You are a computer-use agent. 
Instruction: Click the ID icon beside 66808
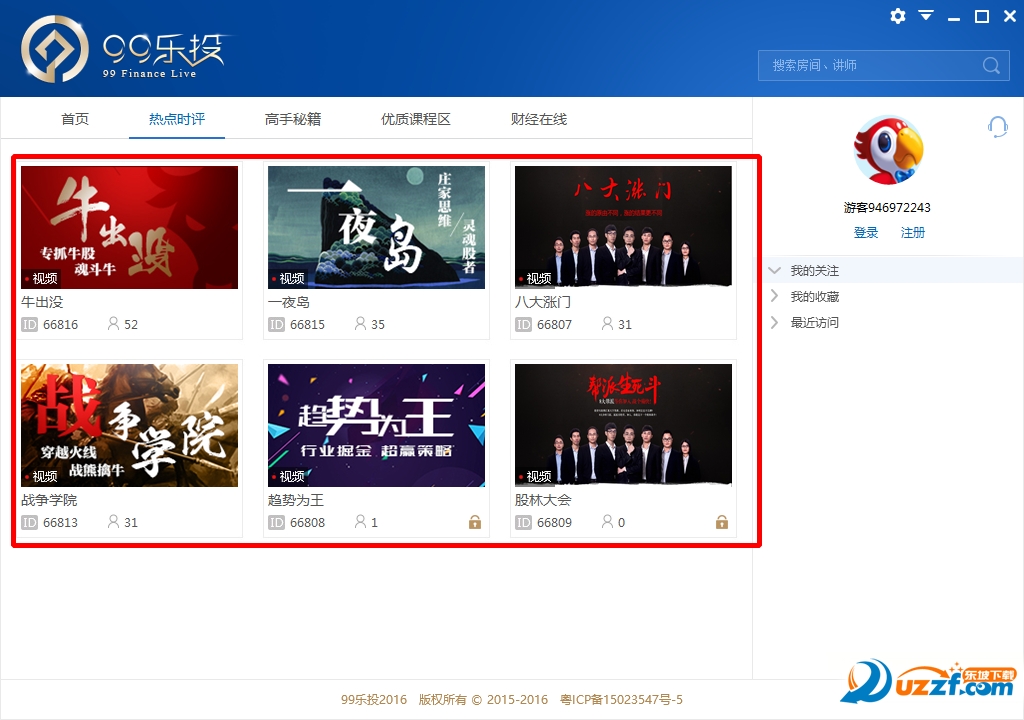point(276,523)
